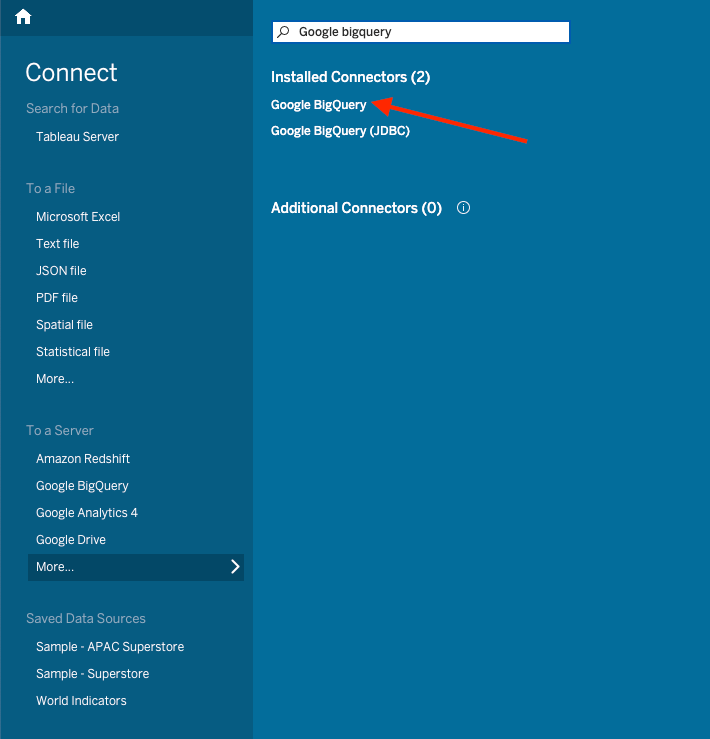Click the magnifier icon in the search box
Screen dimensions: 710x739
283,32
